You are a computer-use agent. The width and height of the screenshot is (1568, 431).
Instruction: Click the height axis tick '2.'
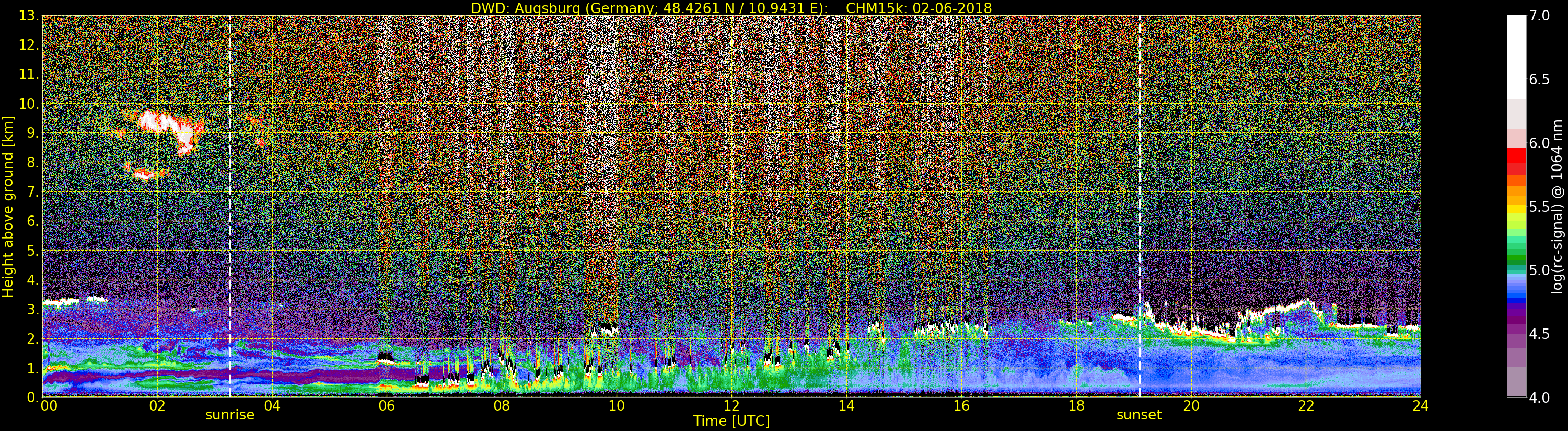click(x=33, y=338)
